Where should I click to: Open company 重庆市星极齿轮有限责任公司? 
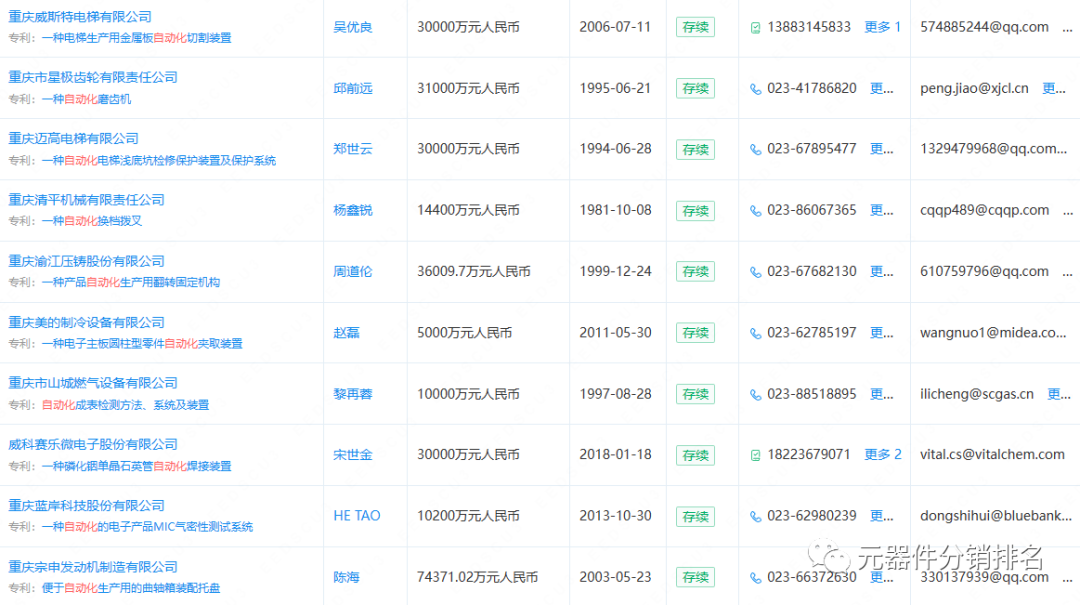(x=93, y=77)
